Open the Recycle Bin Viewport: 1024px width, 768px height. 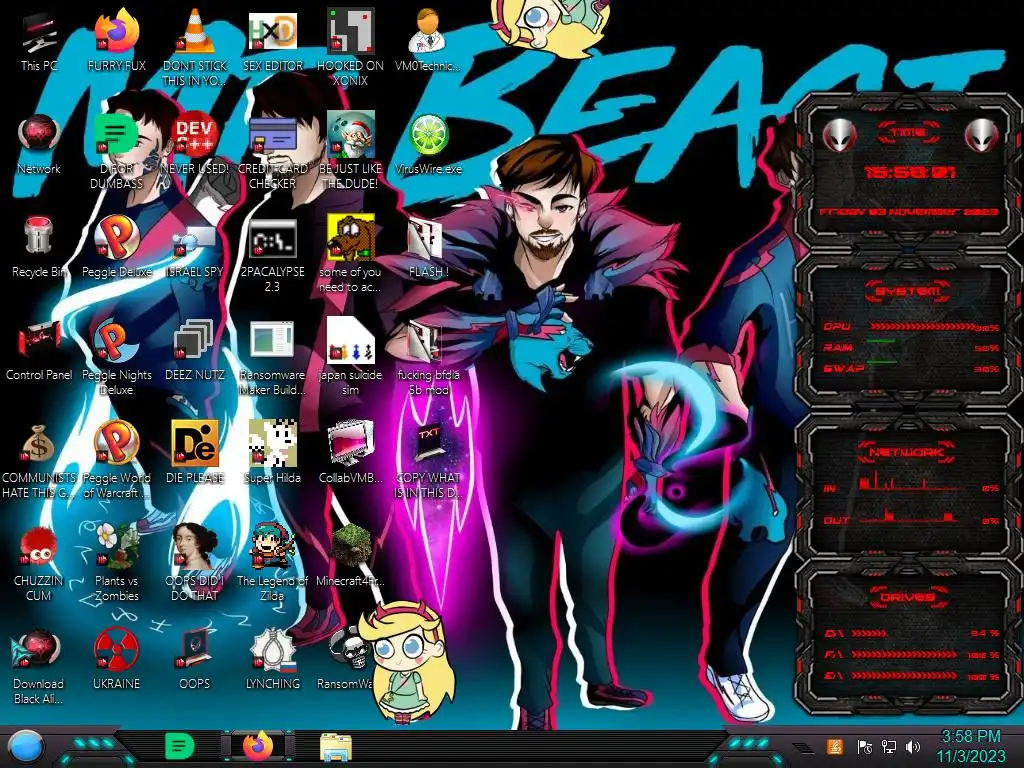point(39,247)
